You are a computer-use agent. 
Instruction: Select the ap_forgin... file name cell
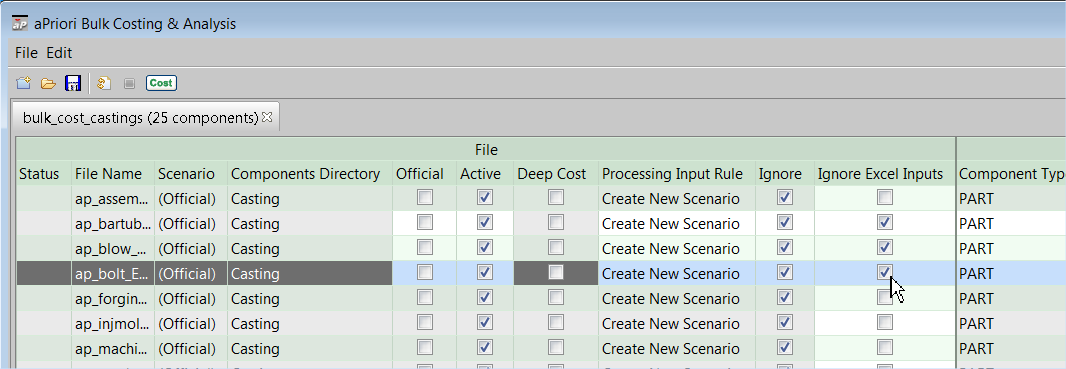click(x=113, y=298)
